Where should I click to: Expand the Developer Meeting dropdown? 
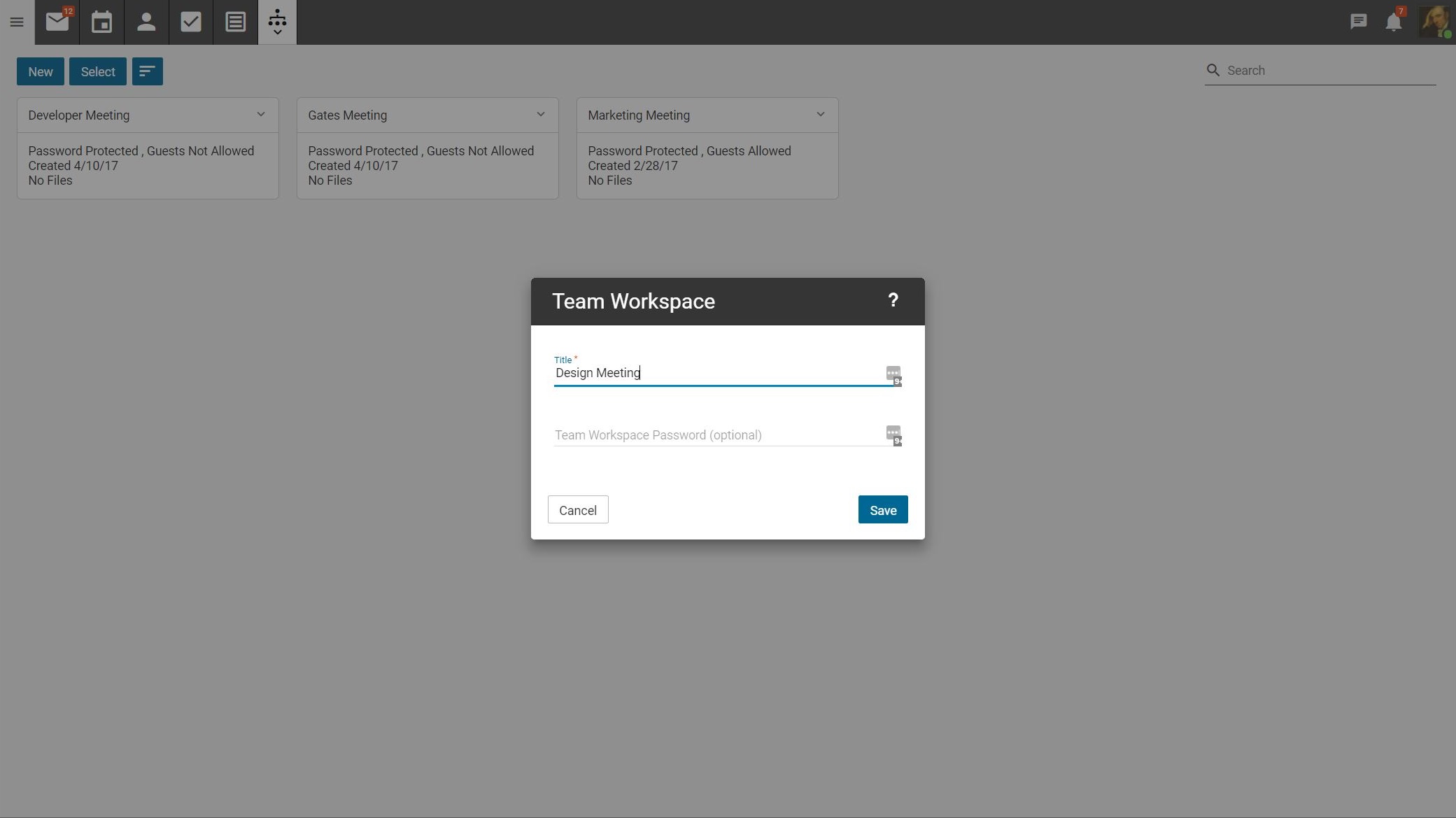pyautogui.click(x=261, y=113)
